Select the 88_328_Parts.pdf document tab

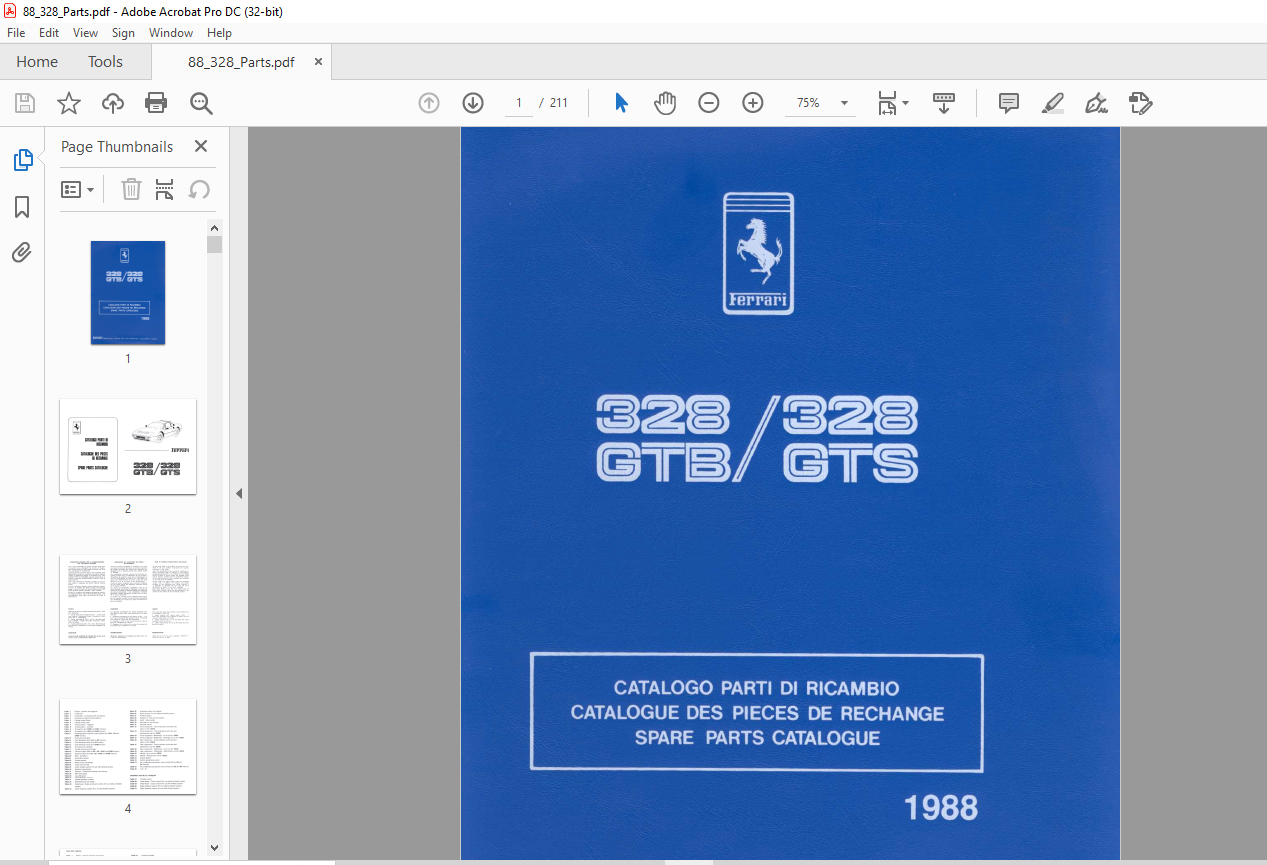click(x=241, y=62)
